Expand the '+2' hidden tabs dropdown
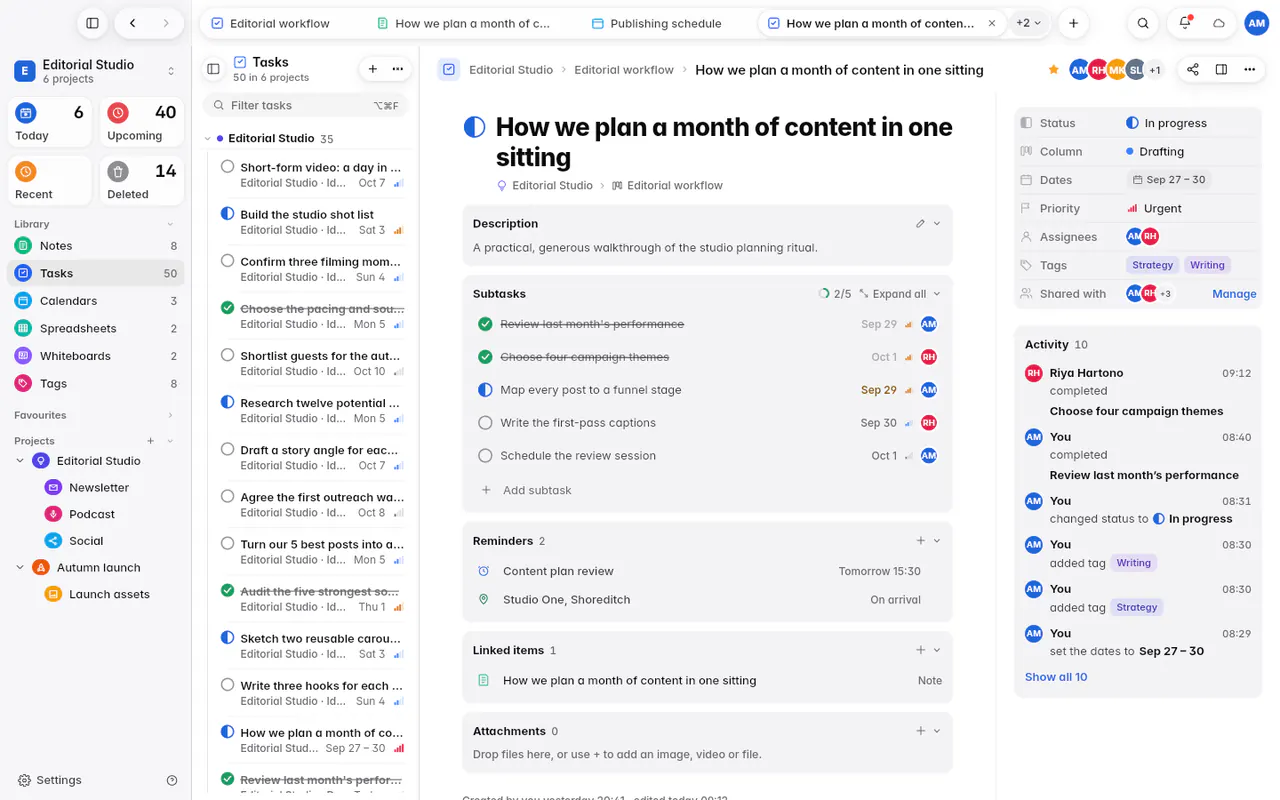 coord(1028,22)
